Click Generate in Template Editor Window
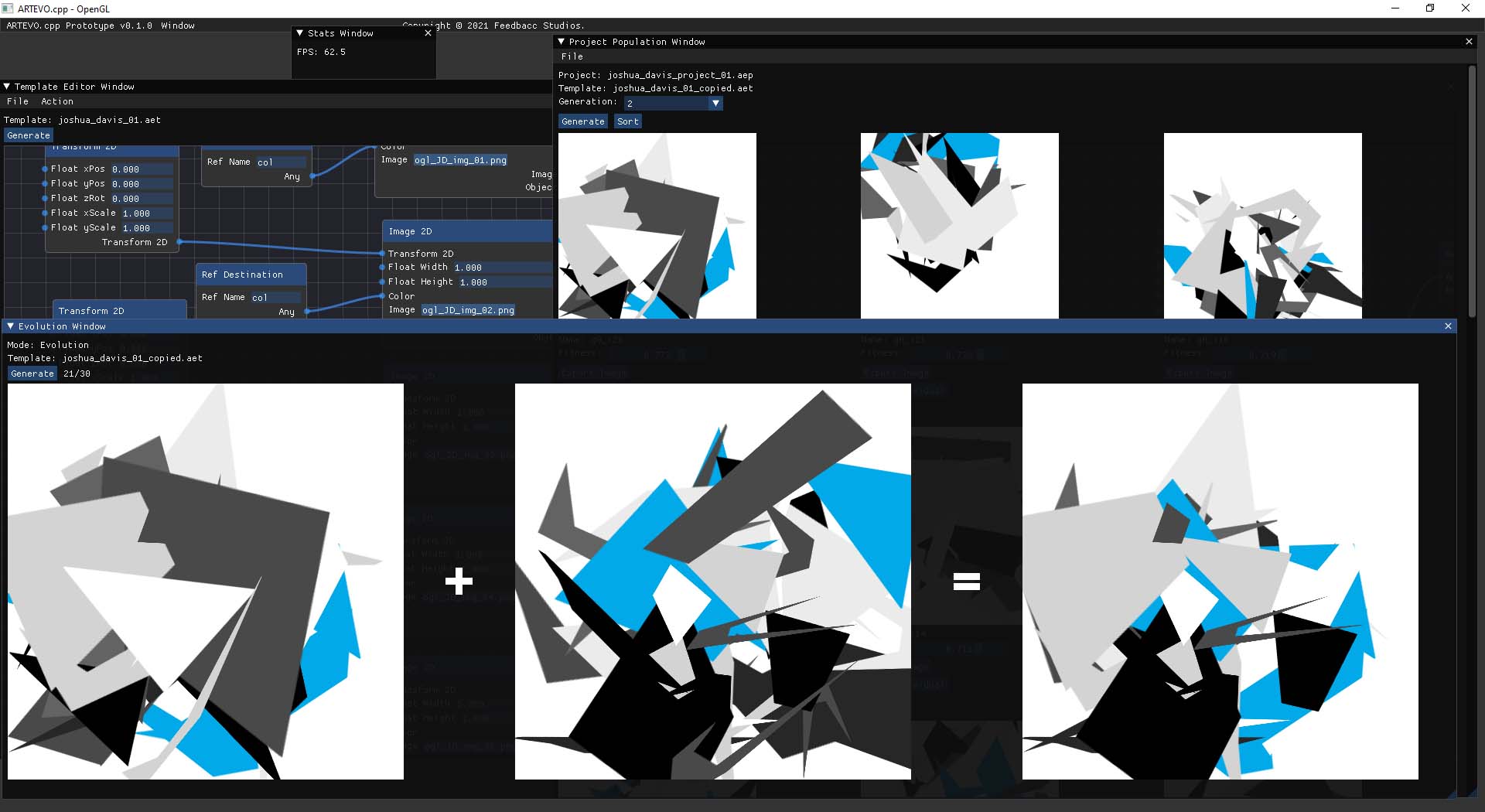The image size is (1485, 812). point(29,135)
